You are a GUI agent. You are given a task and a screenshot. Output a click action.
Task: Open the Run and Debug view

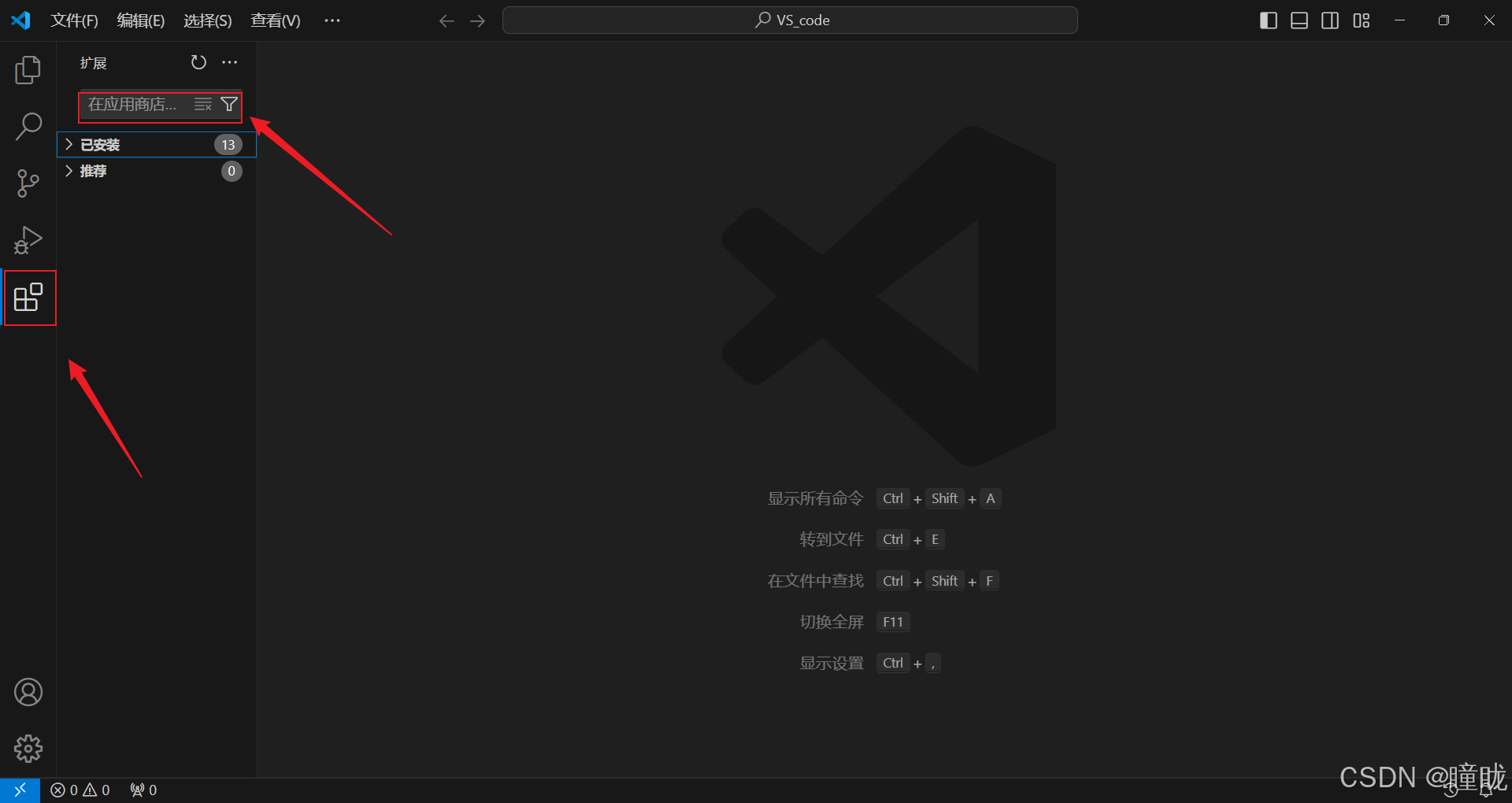pos(28,240)
